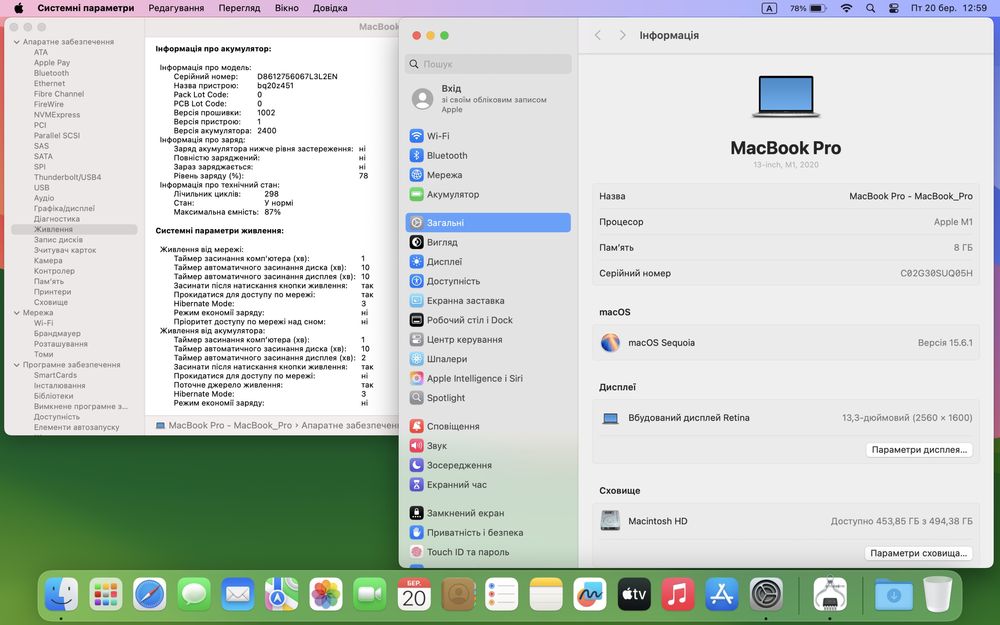This screenshot has width=1000, height=625.
Task: Launch Finder from the Dock
Action: click(x=62, y=594)
